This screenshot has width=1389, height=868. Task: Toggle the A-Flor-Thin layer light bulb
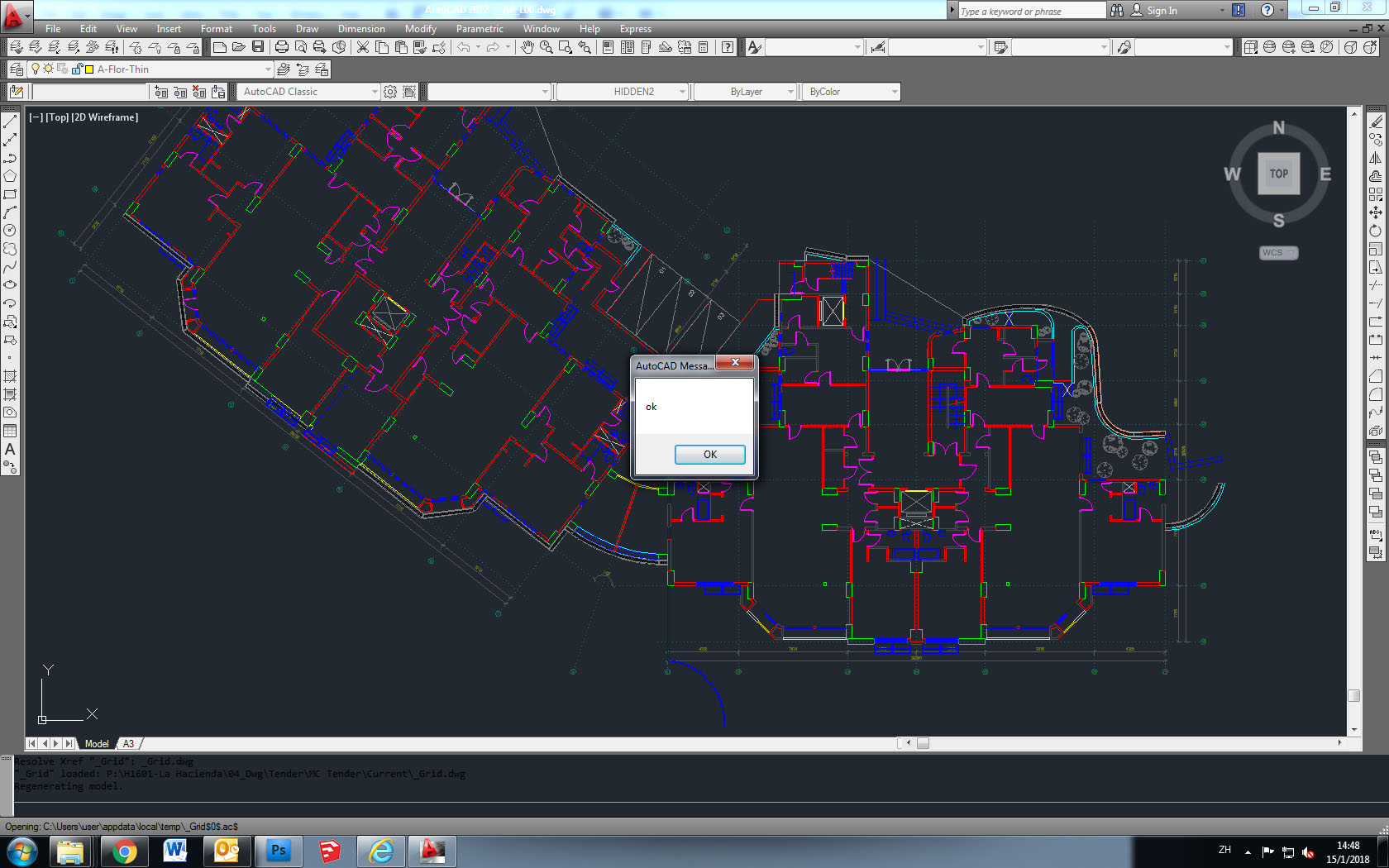[x=36, y=70]
